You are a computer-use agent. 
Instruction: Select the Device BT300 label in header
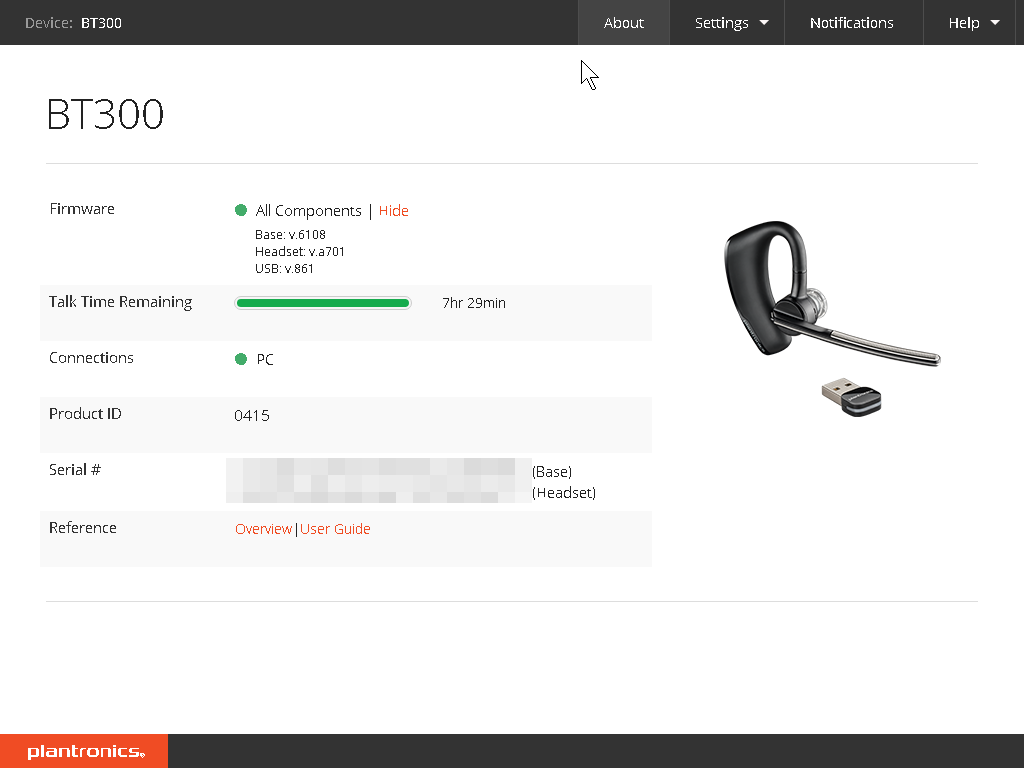pos(73,23)
